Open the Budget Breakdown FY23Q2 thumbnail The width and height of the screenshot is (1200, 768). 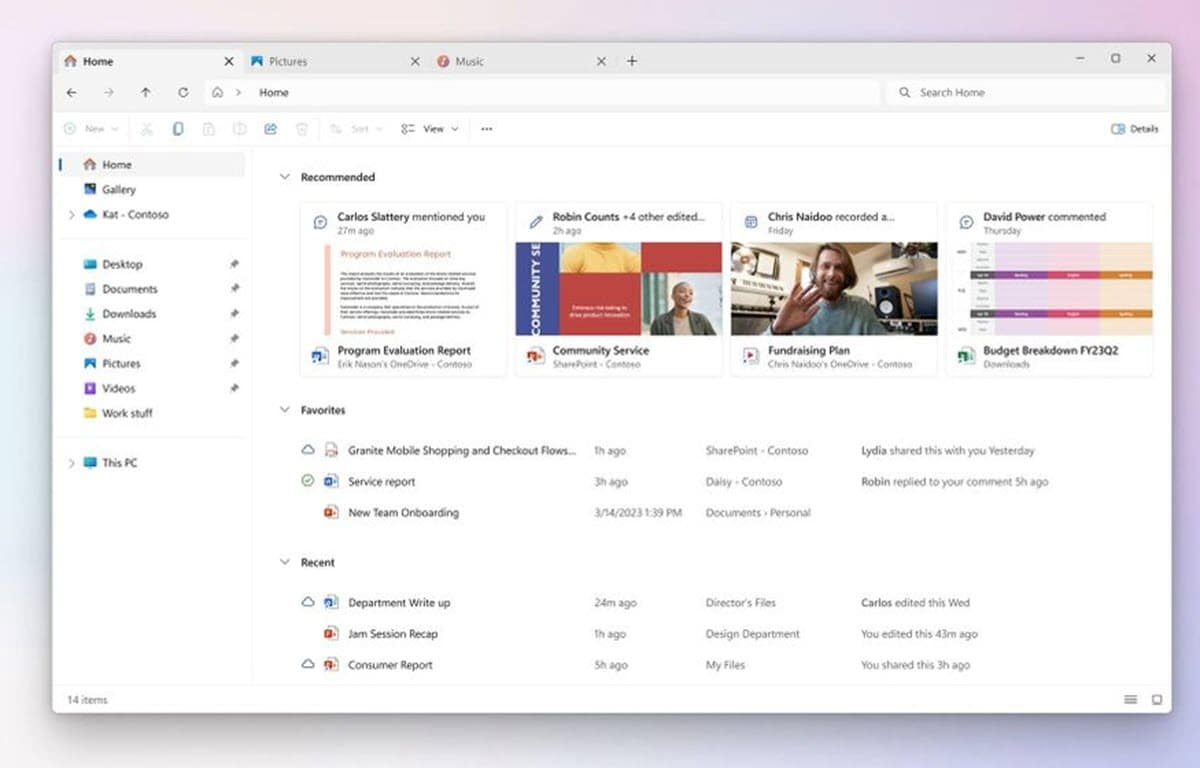click(x=1049, y=289)
